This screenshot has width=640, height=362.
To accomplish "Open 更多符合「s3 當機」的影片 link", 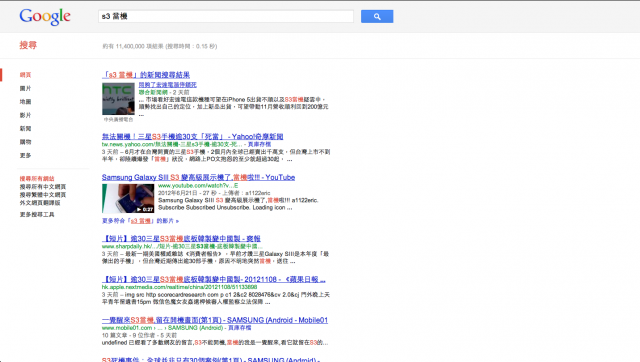I will point(140,221).
